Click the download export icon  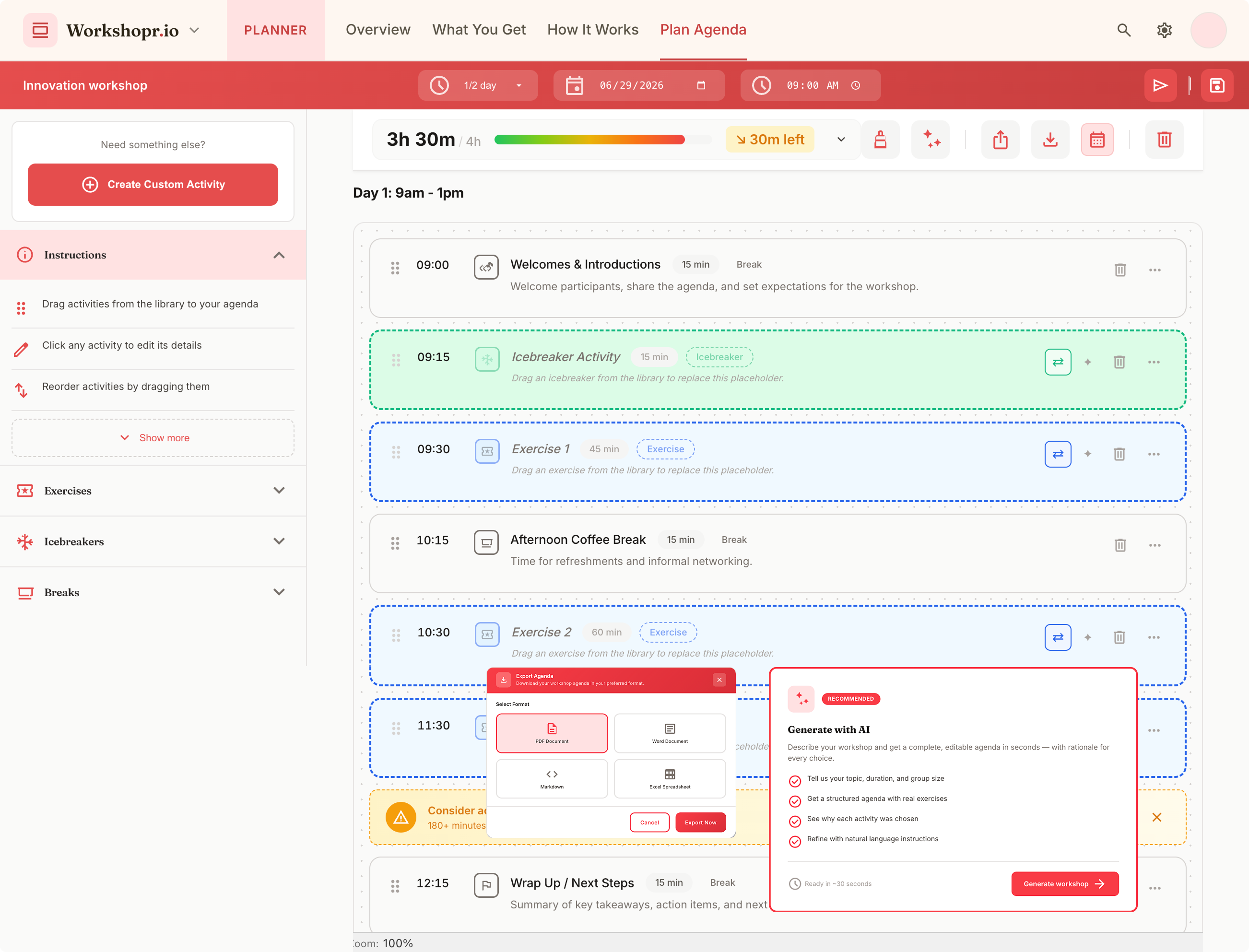click(x=1050, y=140)
